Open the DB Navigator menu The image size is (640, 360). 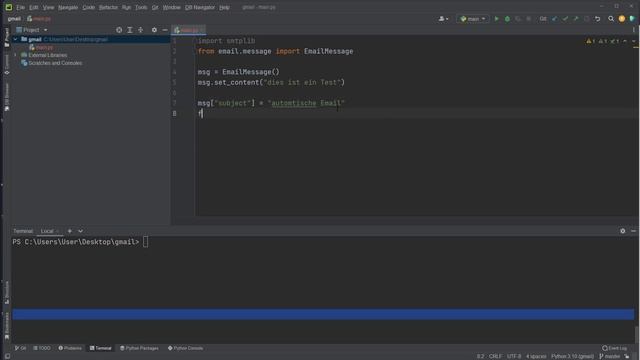tap(200, 7)
